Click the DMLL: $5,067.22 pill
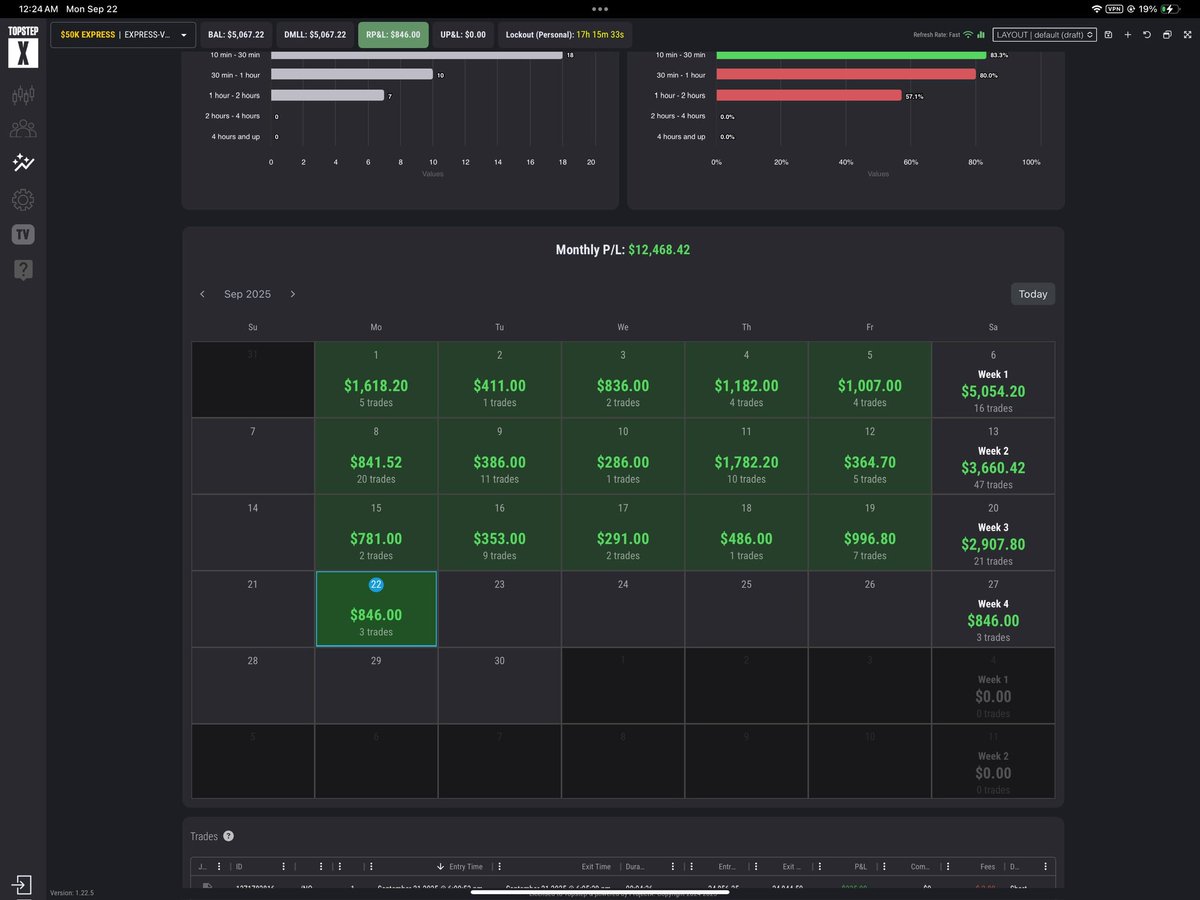This screenshot has height=900, width=1200. (x=315, y=35)
